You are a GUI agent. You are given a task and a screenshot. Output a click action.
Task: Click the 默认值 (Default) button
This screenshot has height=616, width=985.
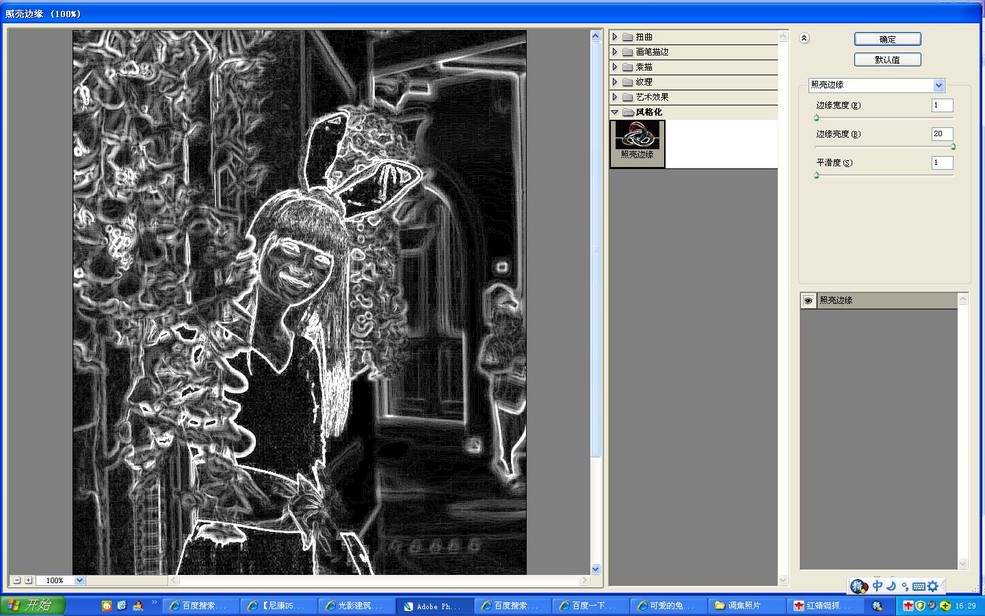[x=886, y=58]
